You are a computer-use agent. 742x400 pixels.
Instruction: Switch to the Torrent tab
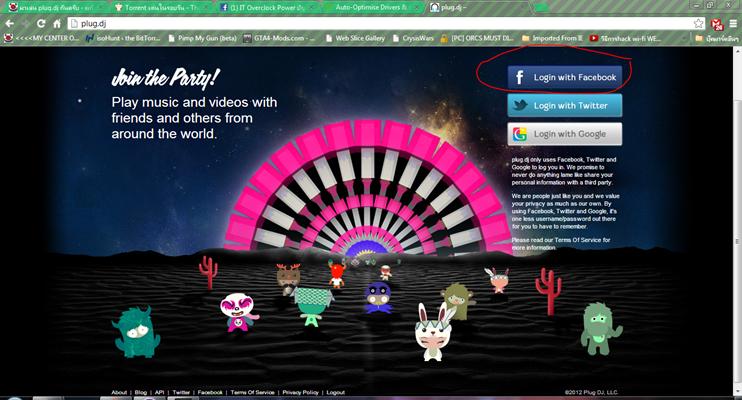[162, 8]
